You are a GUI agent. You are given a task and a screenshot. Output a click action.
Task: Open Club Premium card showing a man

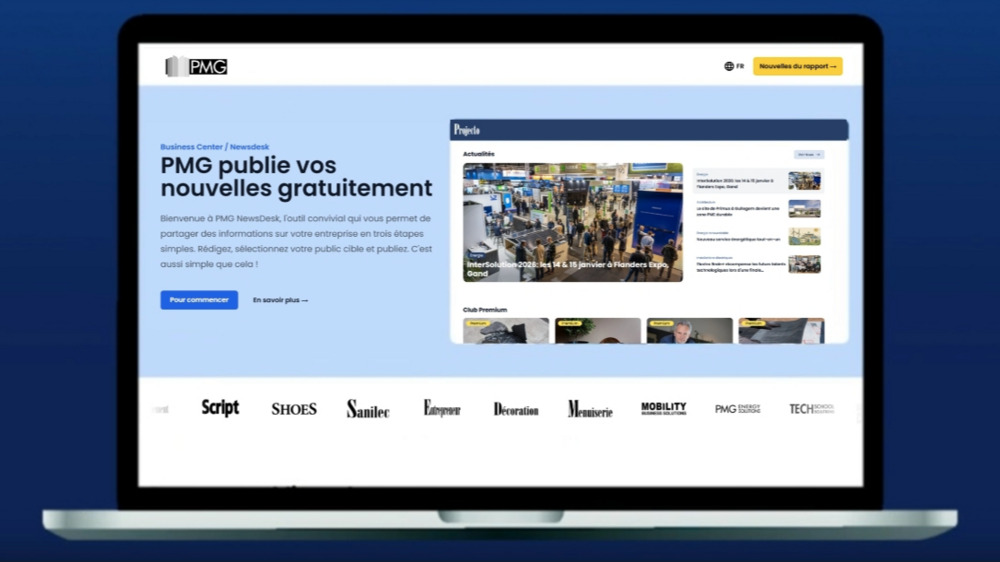pyautogui.click(x=689, y=330)
